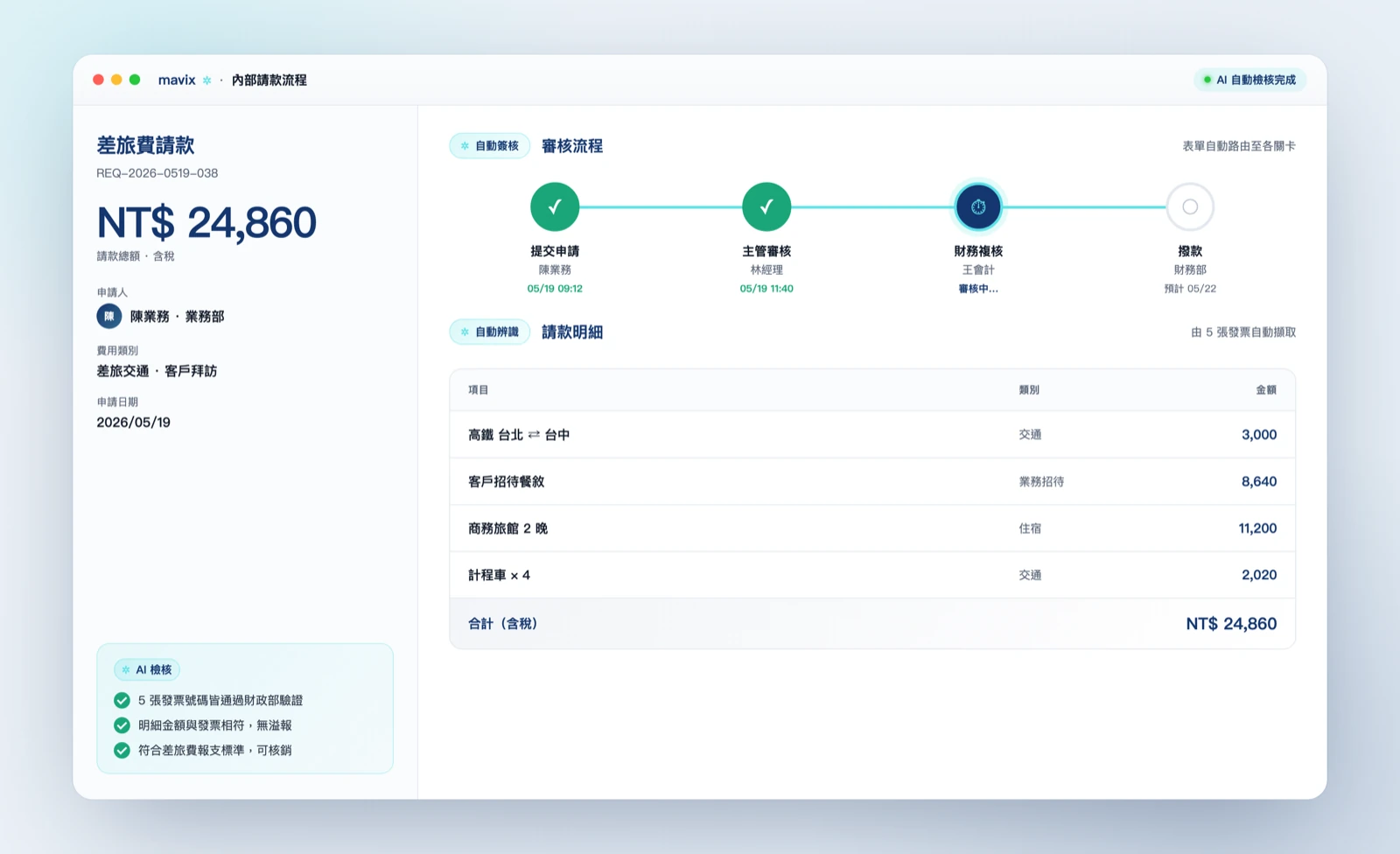Click check icon beside 符合差旅費報支標準
This screenshot has width=1400, height=854.
point(122,750)
